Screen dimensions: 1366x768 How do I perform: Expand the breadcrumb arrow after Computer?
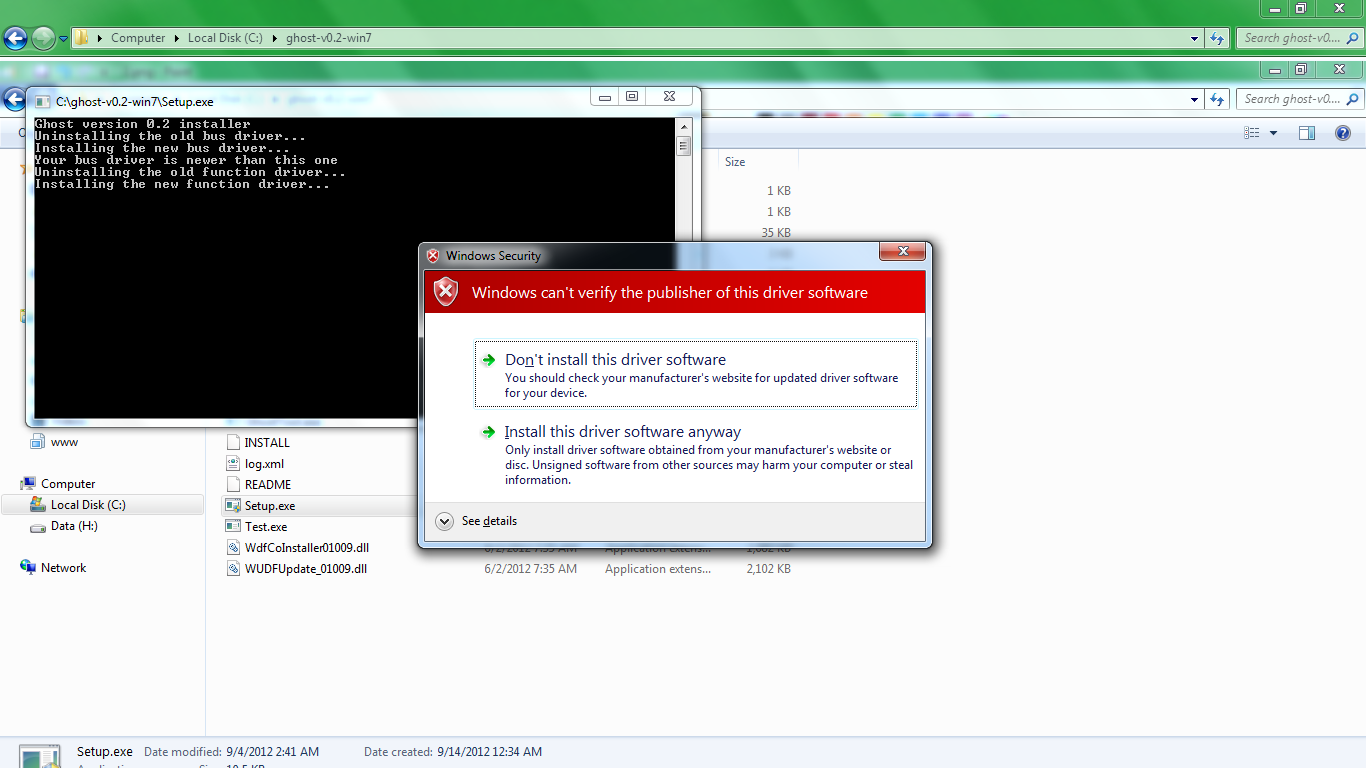pyautogui.click(x=176, y=38)
